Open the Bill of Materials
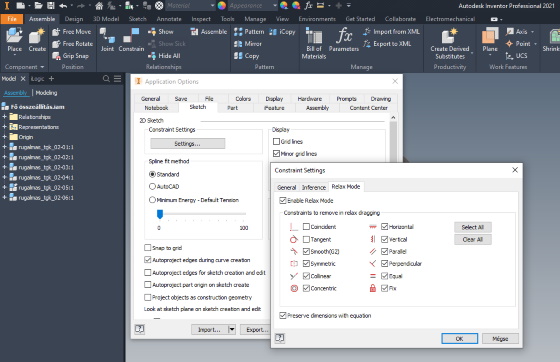 (314, 43)
